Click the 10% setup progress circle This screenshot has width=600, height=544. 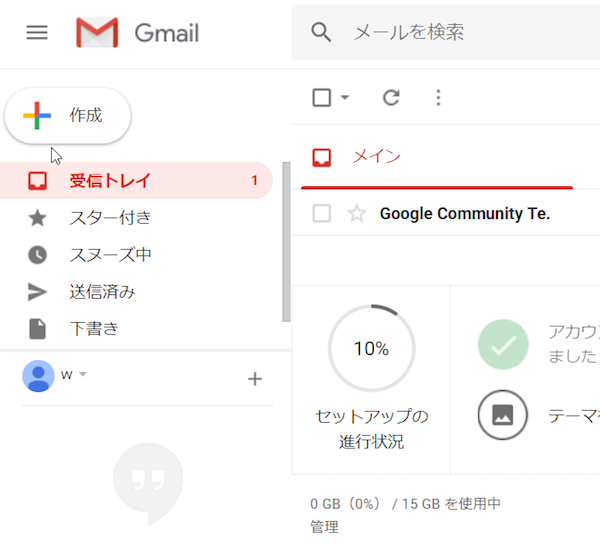(372, 348)
